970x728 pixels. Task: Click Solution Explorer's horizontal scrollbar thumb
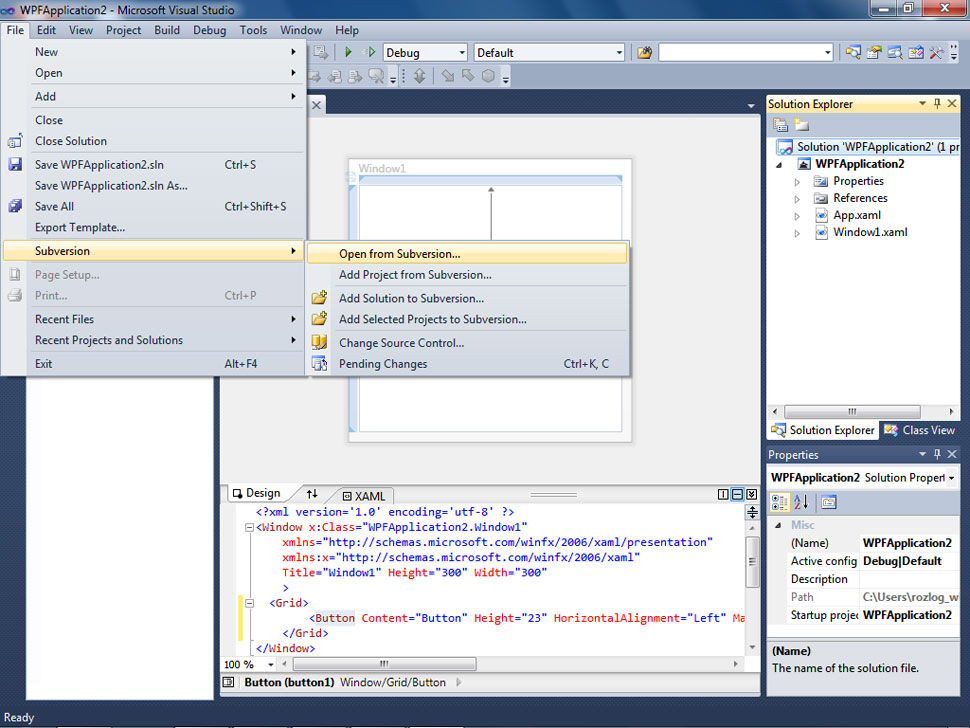pos(852,412)
